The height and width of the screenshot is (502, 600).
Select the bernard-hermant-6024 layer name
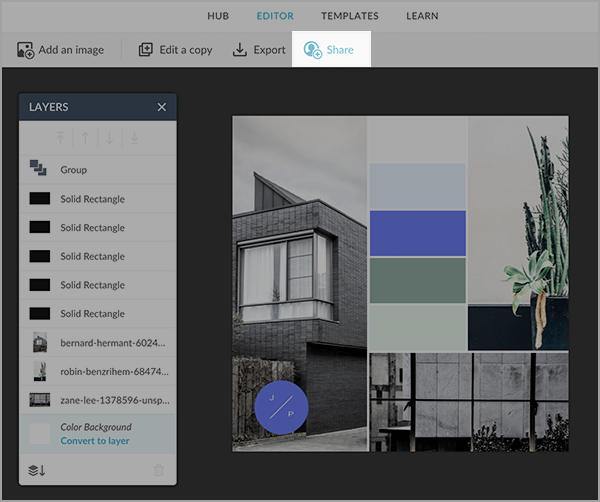[x=113, y=343]
